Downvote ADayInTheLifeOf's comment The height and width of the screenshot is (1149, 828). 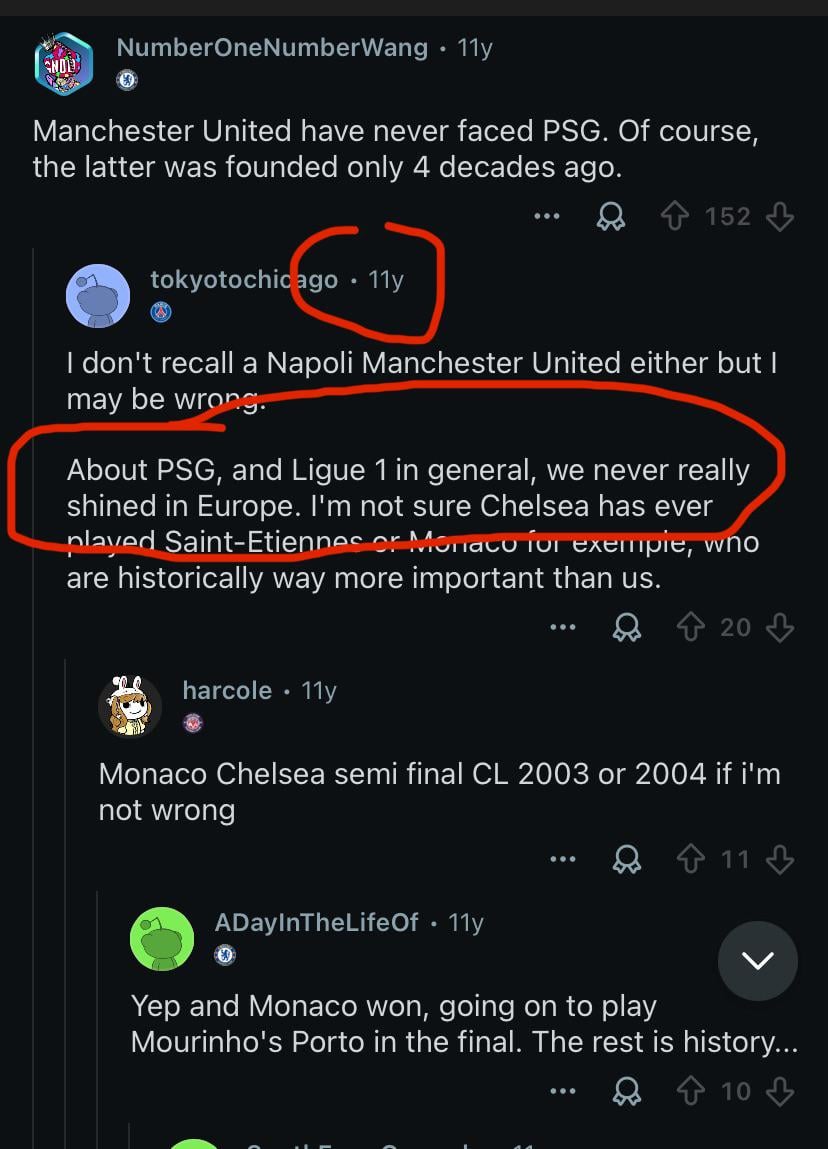point(780,1091)
